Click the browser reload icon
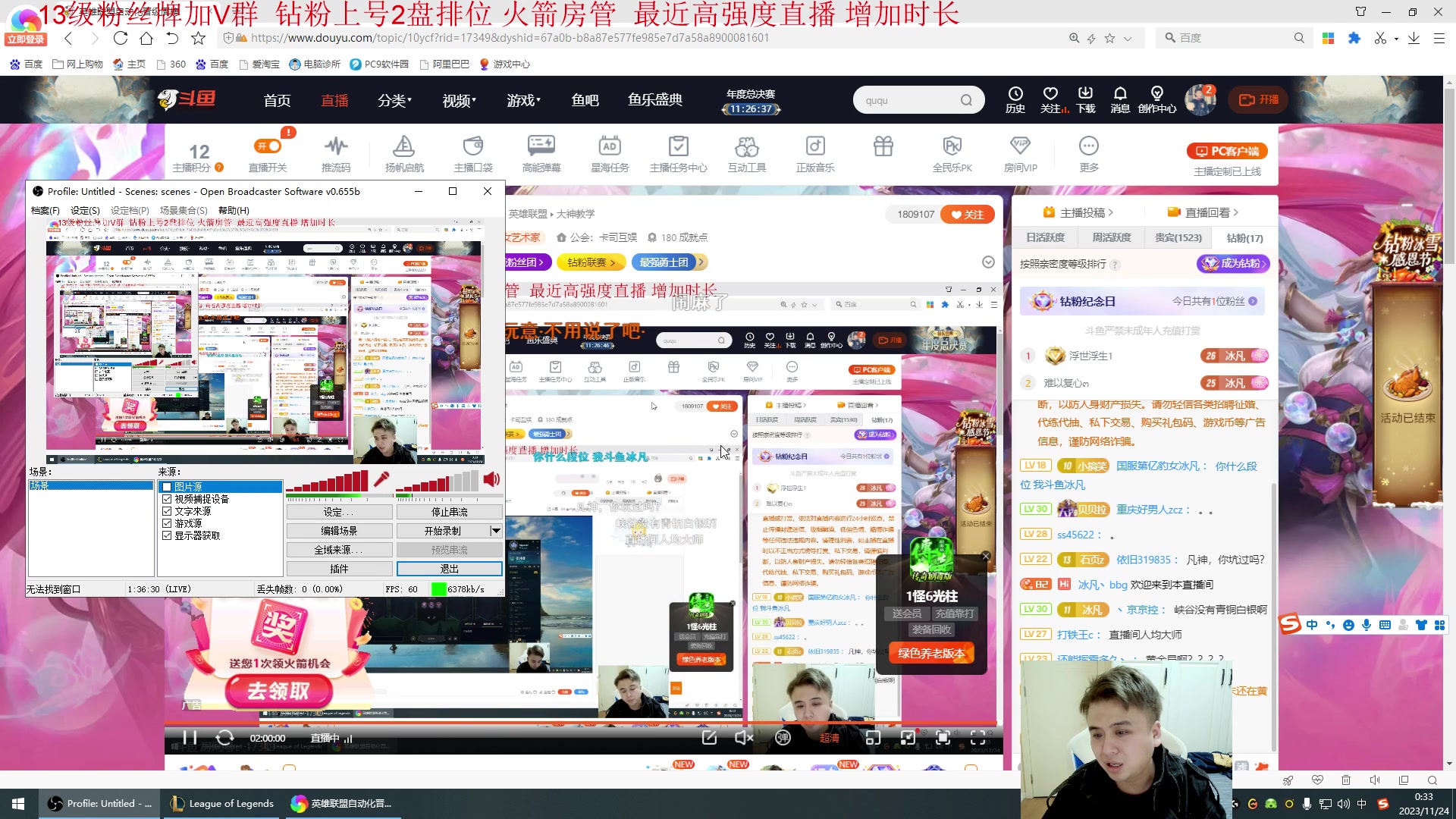Image resolution: width=1456 pixels, height=819 pixels. coord(120,38)
